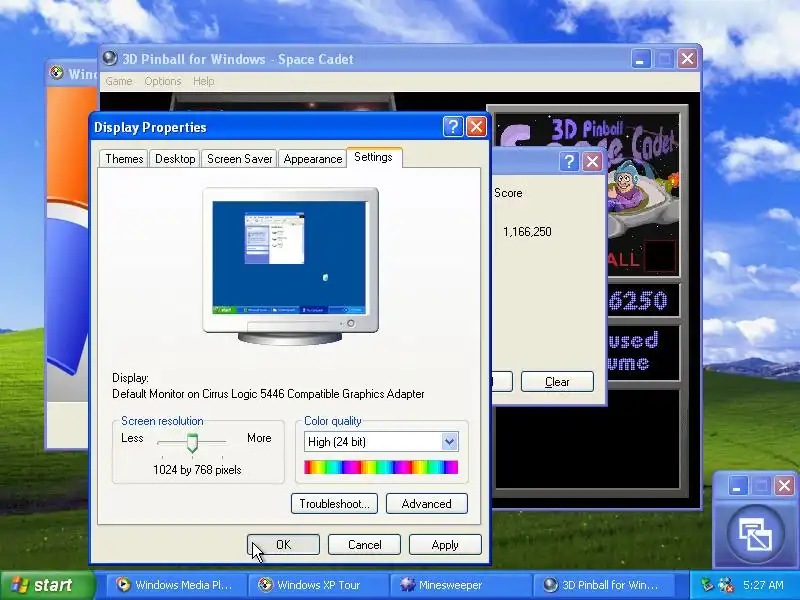800x600 pixels.
Task: Click the Display Properties help question mark
Action: click(x=453, y=127)
